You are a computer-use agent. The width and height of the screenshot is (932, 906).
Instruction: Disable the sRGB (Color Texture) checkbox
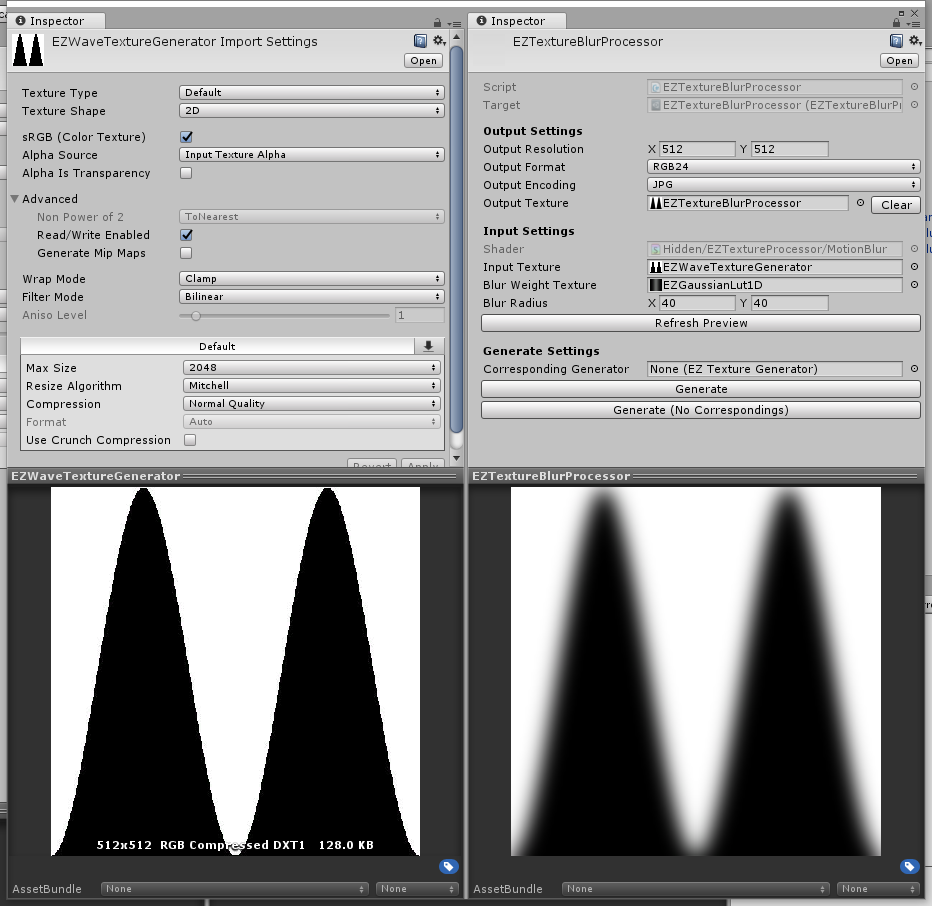click(187, 137)
